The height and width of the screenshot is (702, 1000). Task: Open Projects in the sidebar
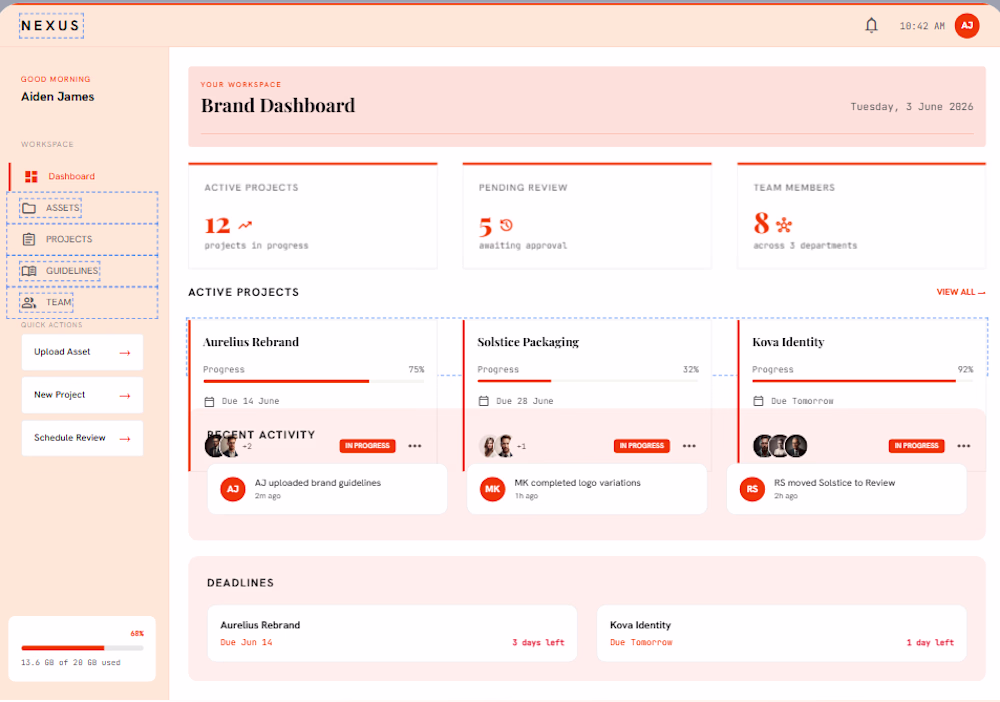[x=82, y=239]
